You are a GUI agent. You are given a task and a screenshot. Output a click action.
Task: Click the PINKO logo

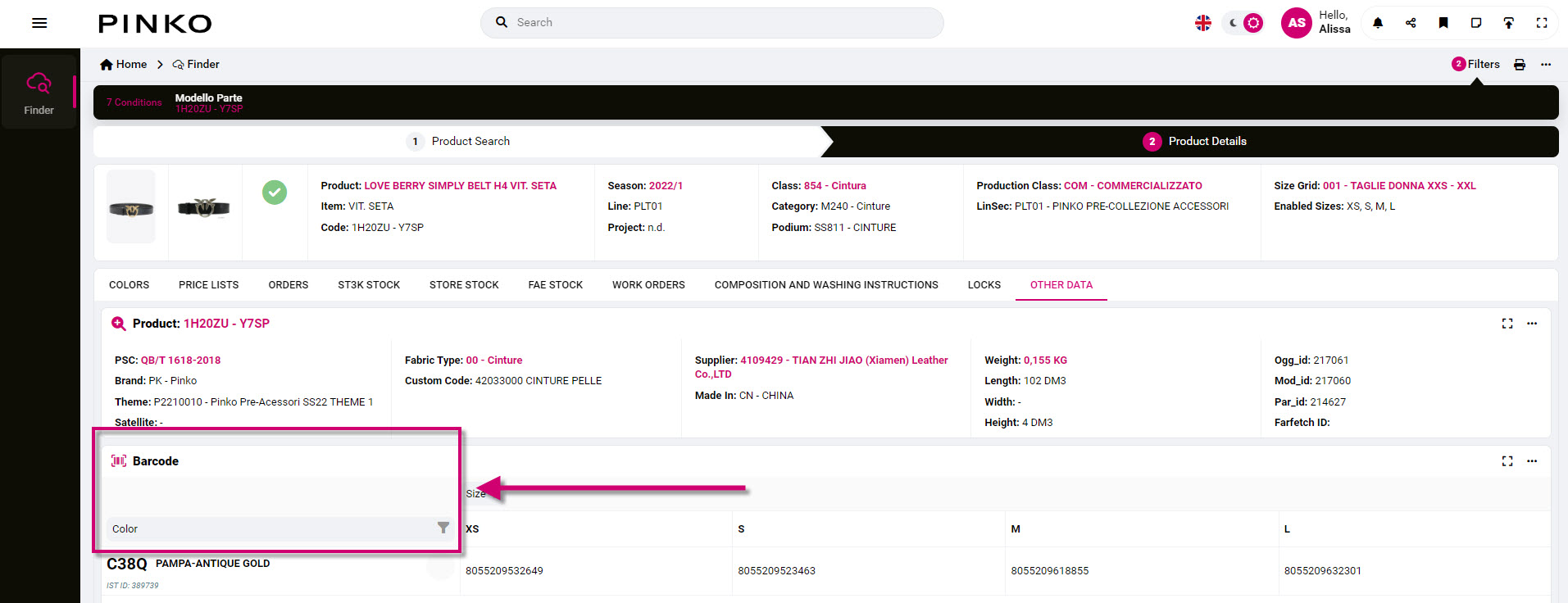pos(155,24)
